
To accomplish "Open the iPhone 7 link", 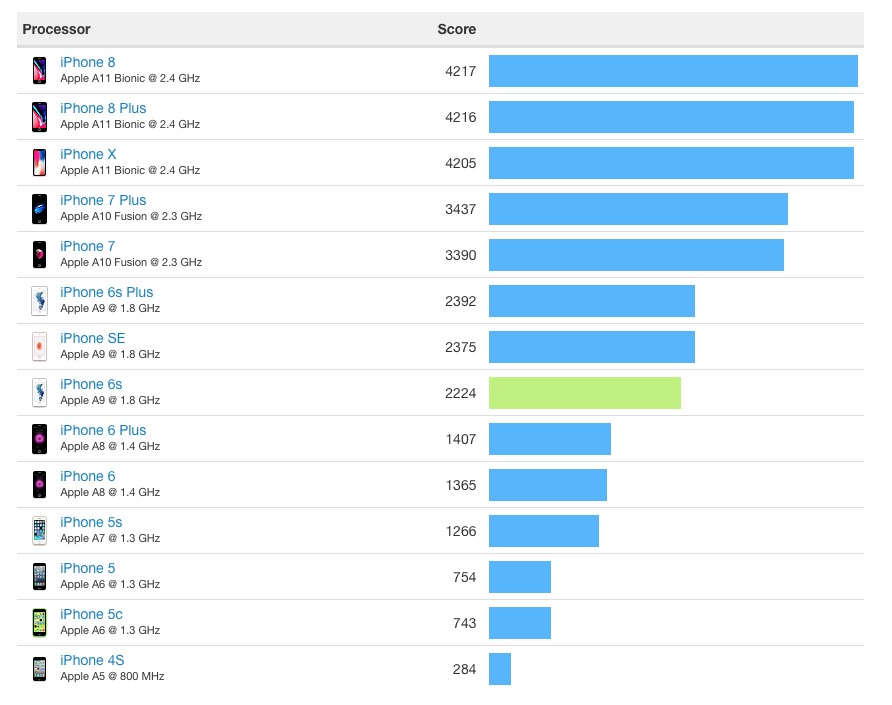I will tap(87, 246).
